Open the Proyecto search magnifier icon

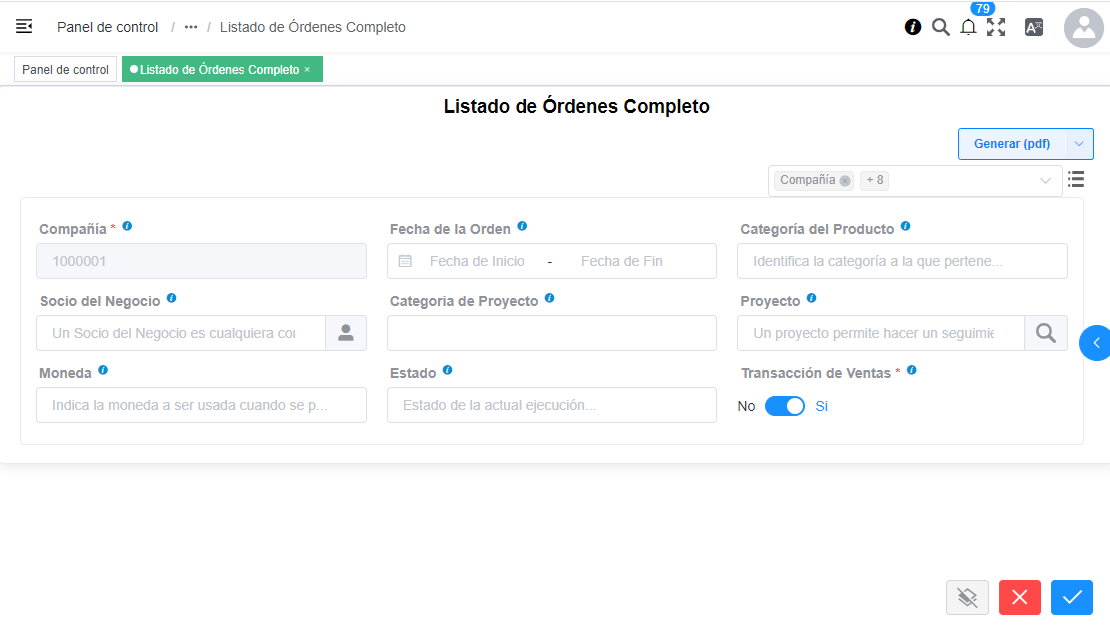click(x=1046, y=332)
